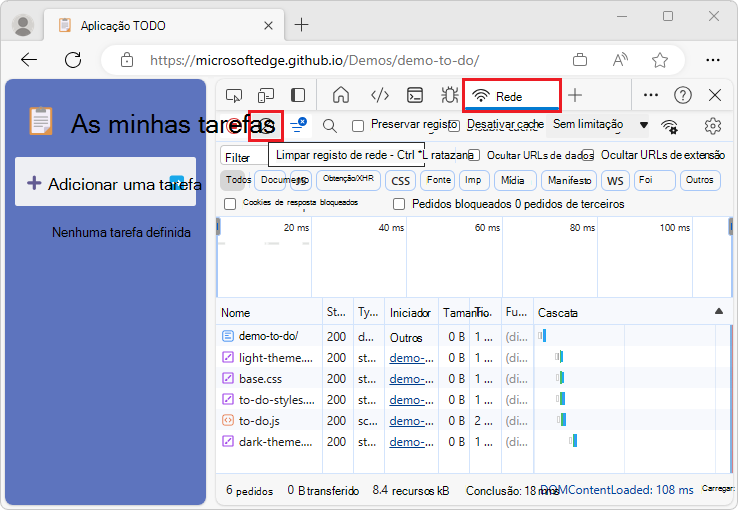Open Network settings gear icon
738x510 pixels.
pyautogui.click(x=712, y=126)
